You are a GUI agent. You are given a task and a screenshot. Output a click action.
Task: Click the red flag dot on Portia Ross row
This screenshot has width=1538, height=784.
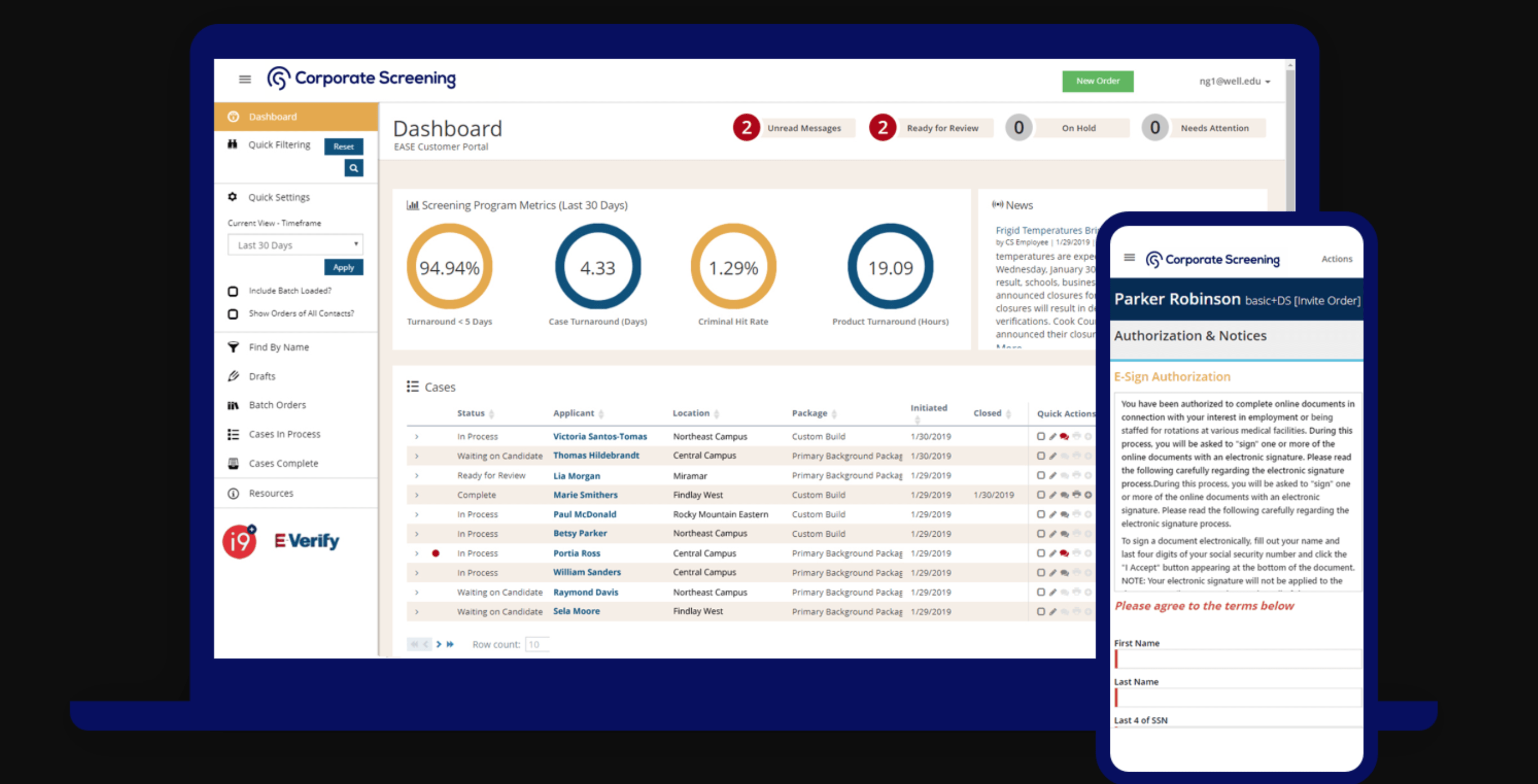click(436, 554)
